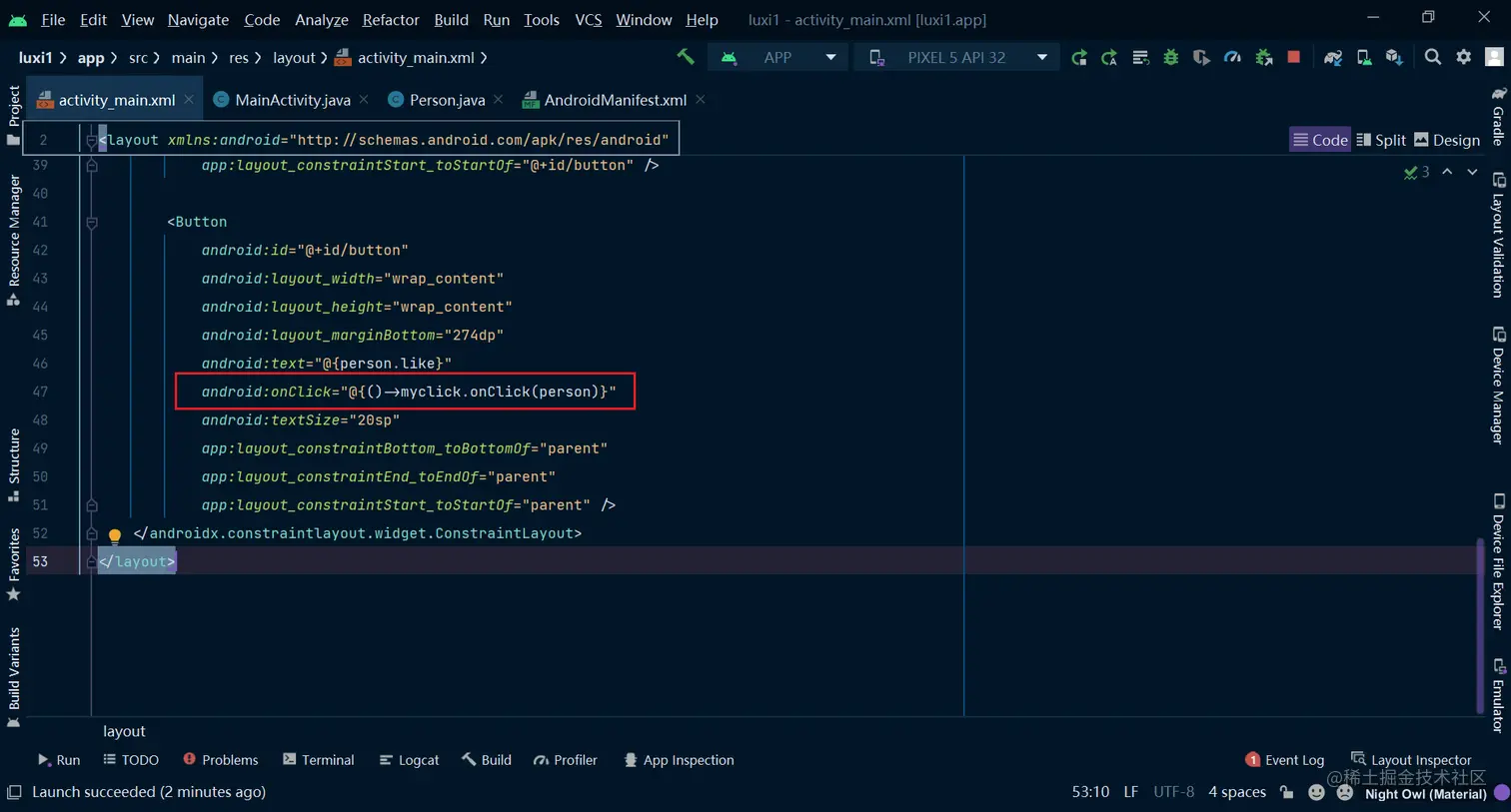Image resolution: width=1511 pixels, height=812 pixels.
Task: Switch to the AndroidManifest.xml tab
Action: [615, 100]
